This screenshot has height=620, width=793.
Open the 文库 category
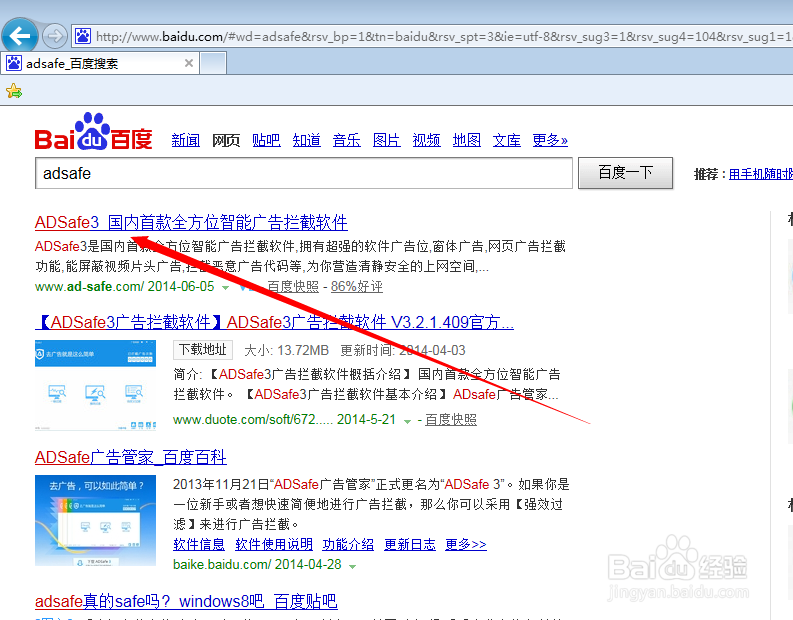pos(507,140)
